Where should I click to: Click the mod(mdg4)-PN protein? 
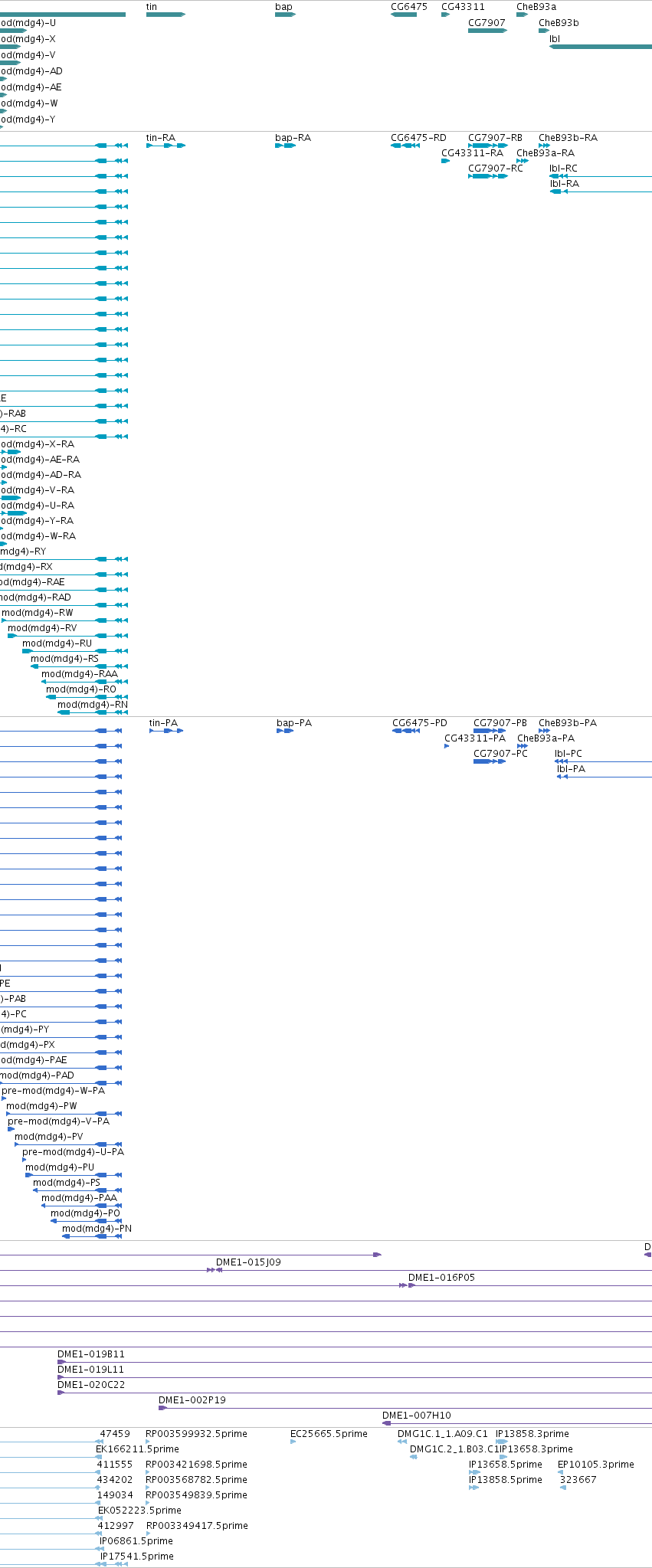tap(92, 1236)
